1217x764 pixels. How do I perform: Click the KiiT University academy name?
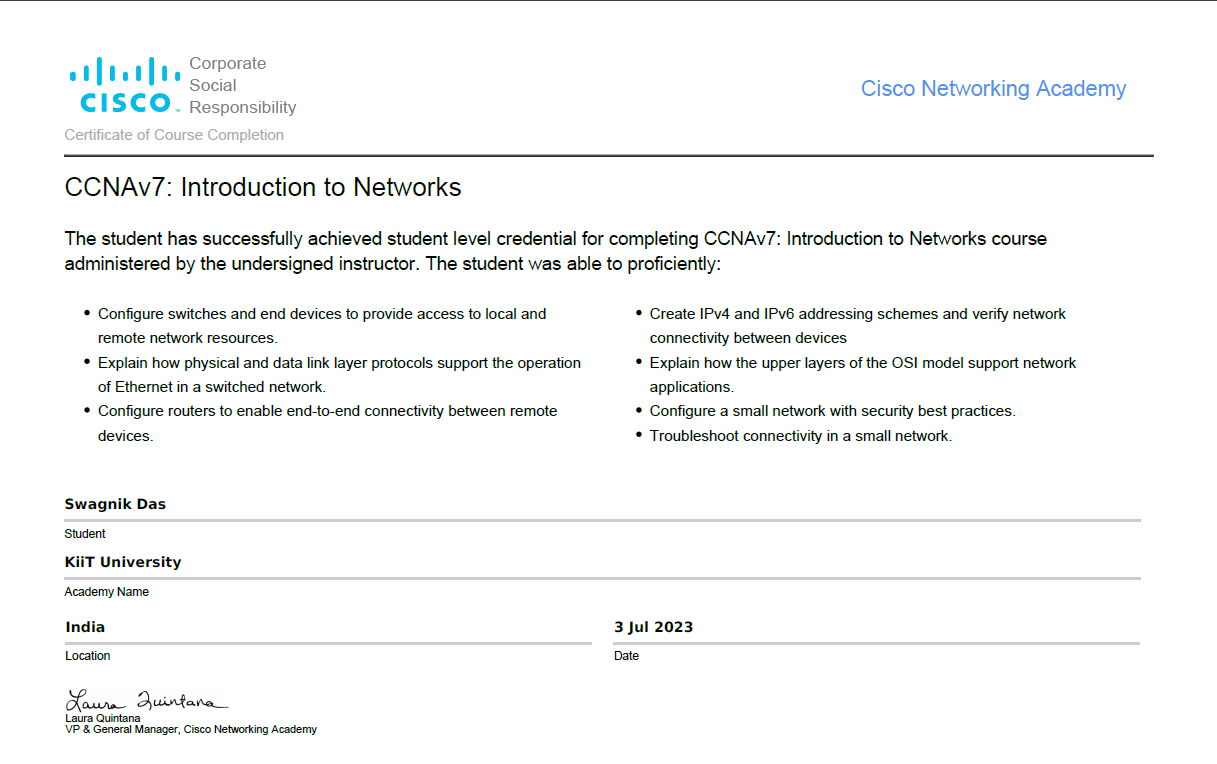click(123, 562)
